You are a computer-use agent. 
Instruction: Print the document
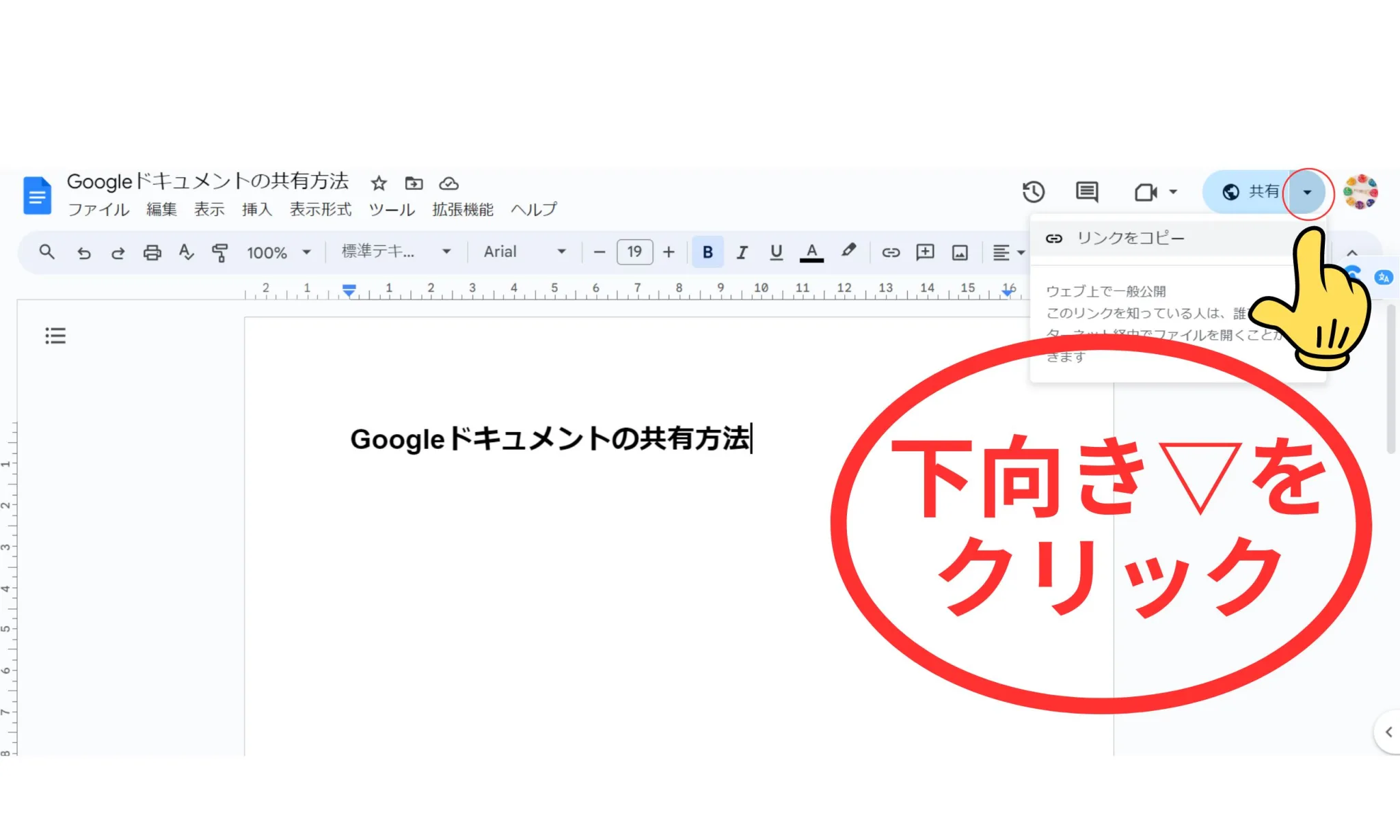(152, 253)
